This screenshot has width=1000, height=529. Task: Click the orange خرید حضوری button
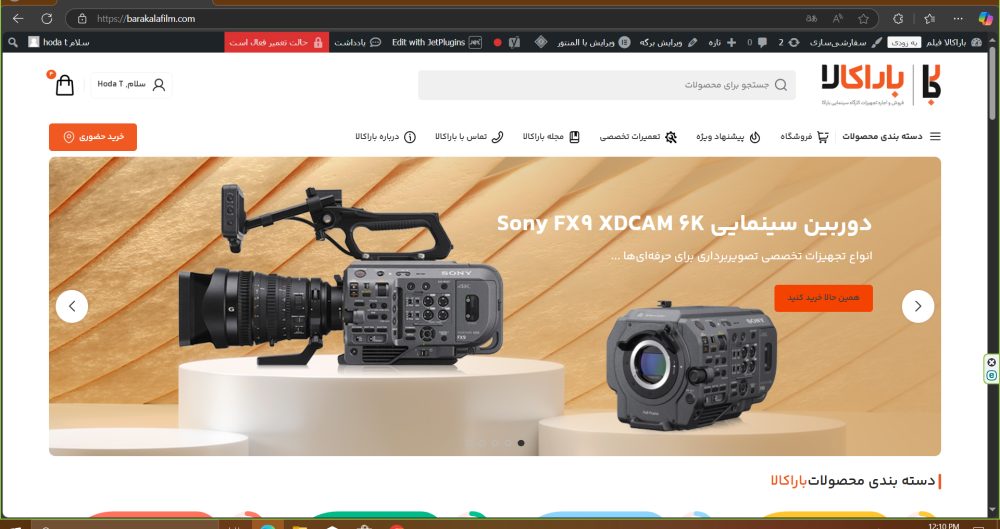point(93,137)
